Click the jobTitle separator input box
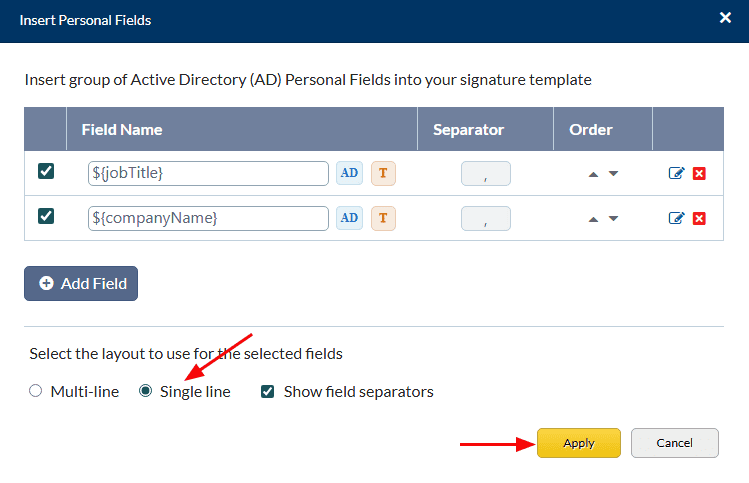 tap(485, 174)
